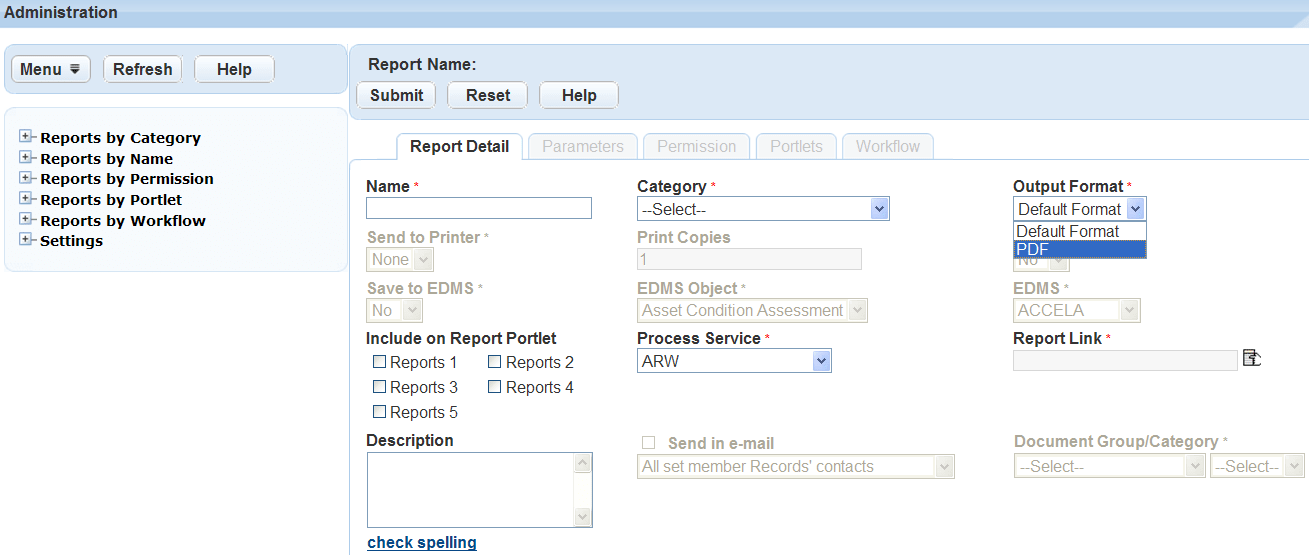Expand Reports by Permission plus icon
The height and width of the screenshot is (555, 1309).
(27, 178)
